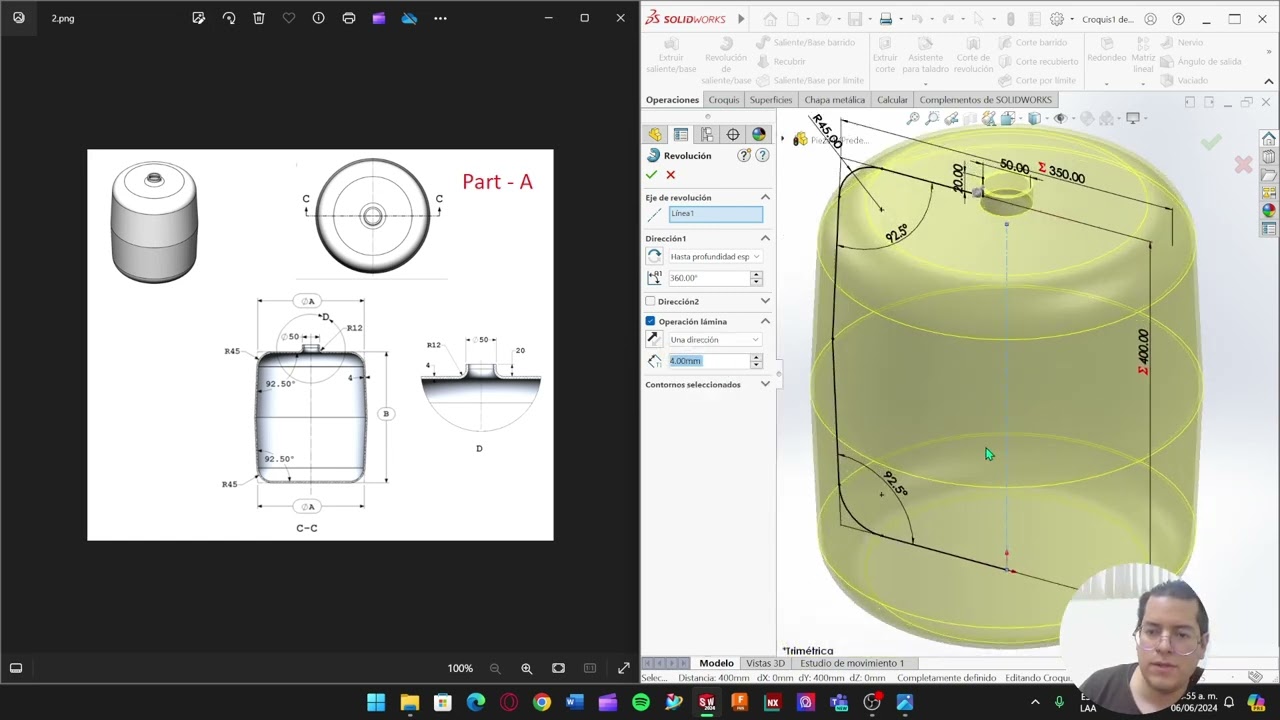
Task: Select the Estudio de movimiento 1 tab
Action: [x=852, y=663]
